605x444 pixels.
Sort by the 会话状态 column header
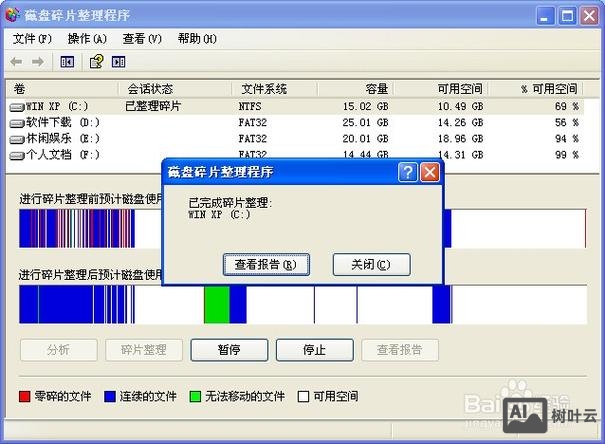tap(174, 89)
